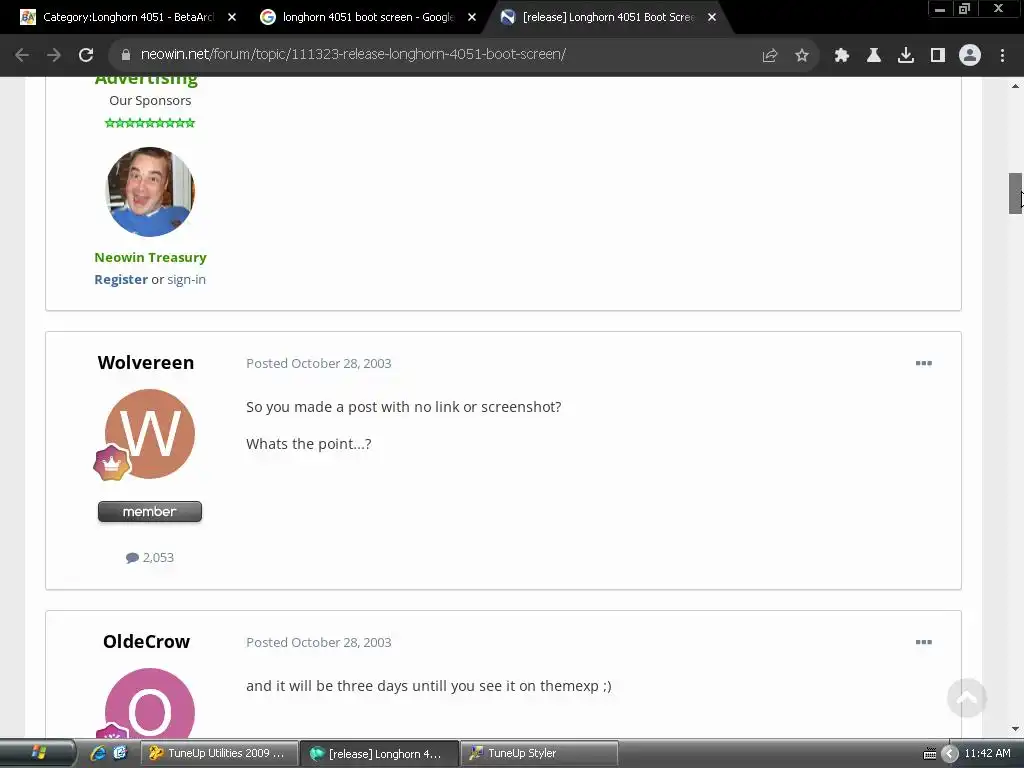Viewport: 1024px width, 768px height.
Task: Open the Windows Start button
Action: coord(38,754)
